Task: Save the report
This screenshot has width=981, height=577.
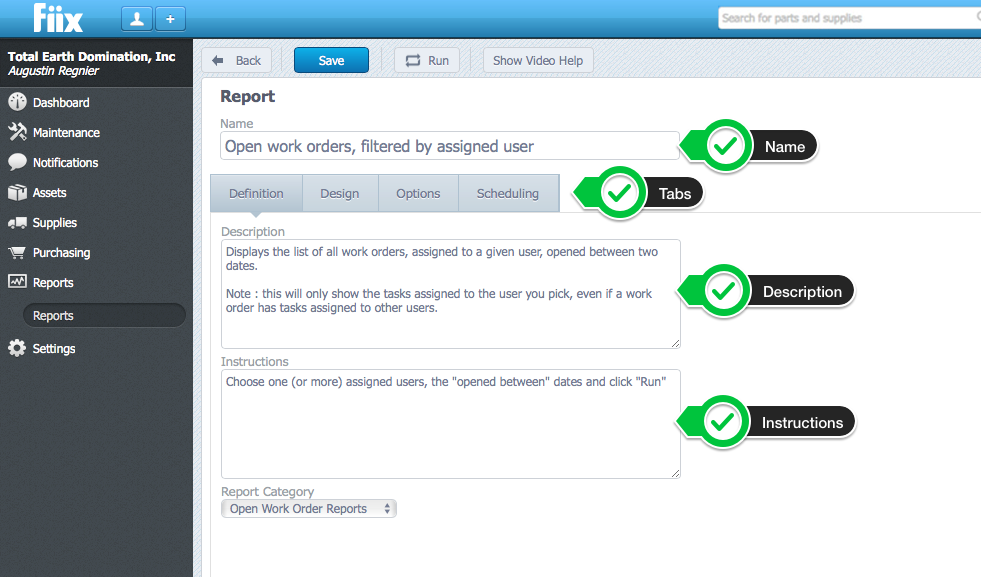Action: coord(331,60)
